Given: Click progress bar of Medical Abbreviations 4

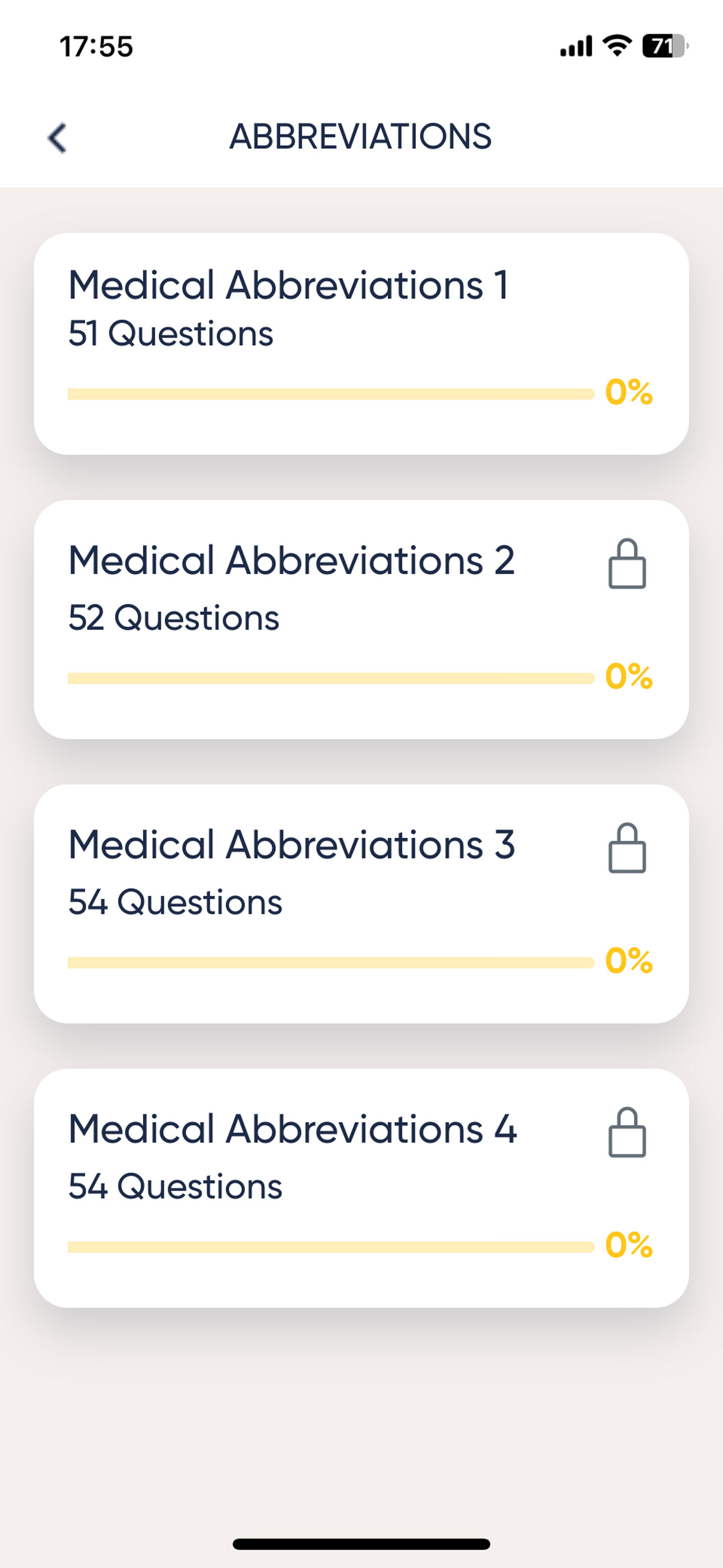Looking at the screenshot, I should click(x=331, y=1247).
